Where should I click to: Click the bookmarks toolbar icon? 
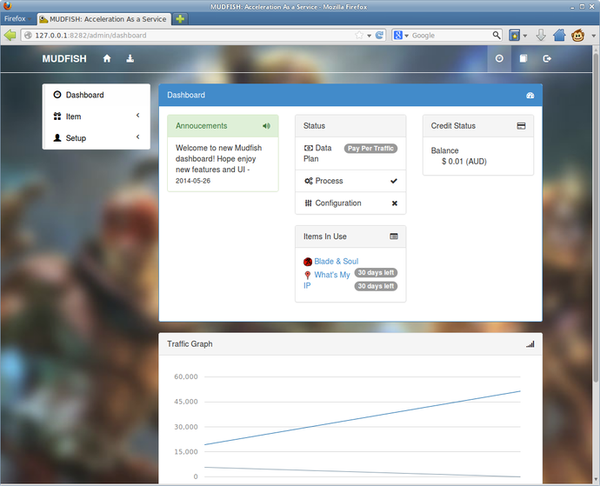pos(515,35)
